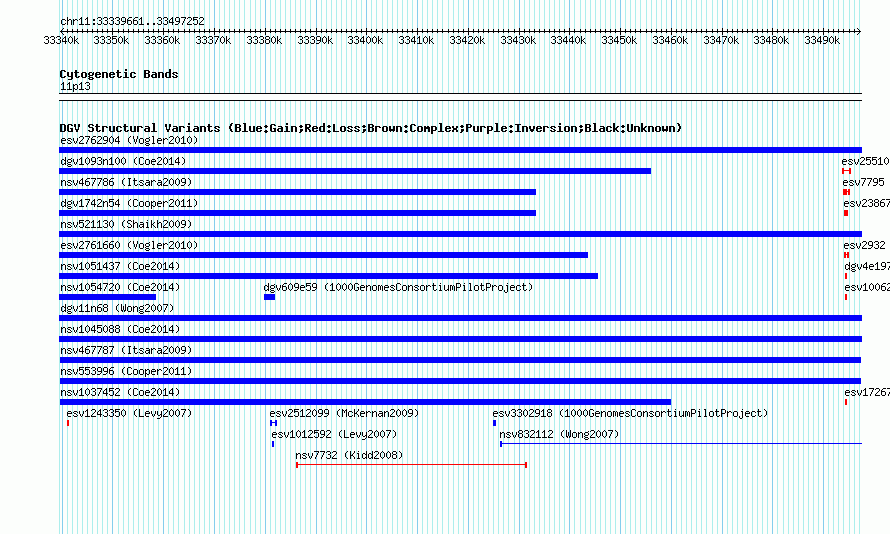This screenshot has width=890, height=534.
Task: Select the 11p13 band label
Action: pos(75,86)
